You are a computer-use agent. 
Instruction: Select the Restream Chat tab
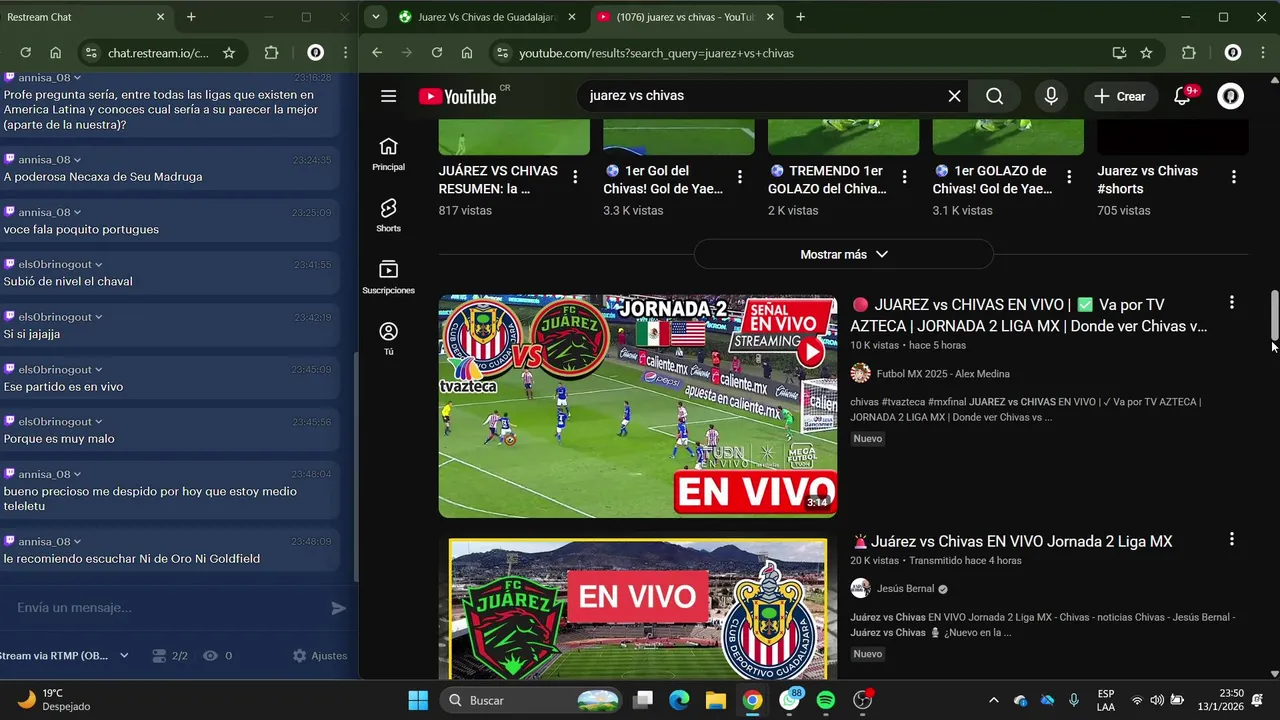pos(85,17)
